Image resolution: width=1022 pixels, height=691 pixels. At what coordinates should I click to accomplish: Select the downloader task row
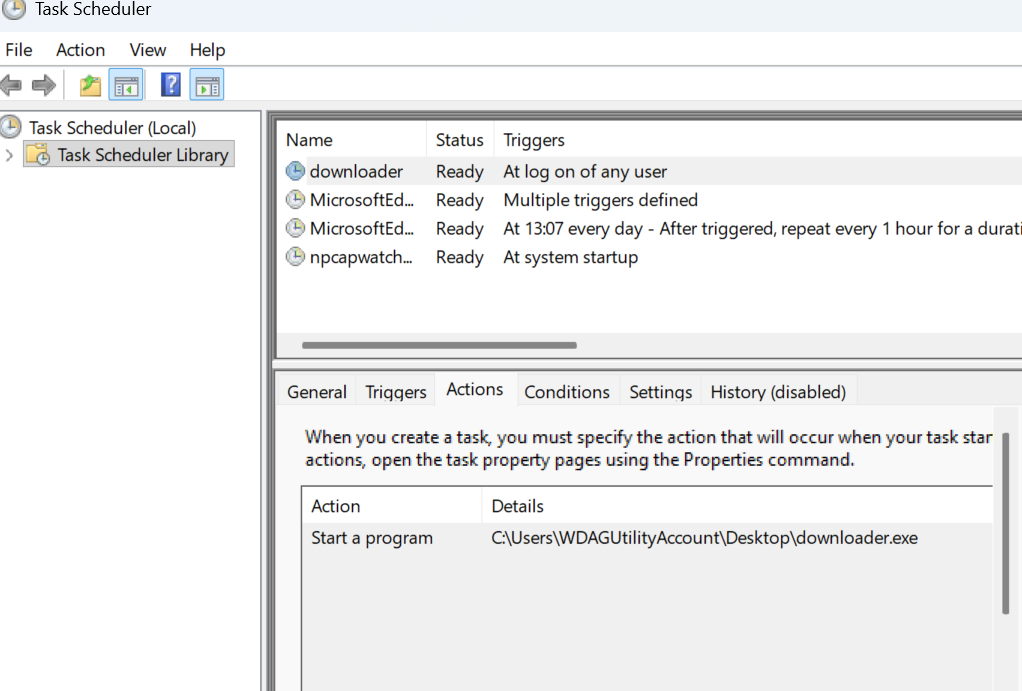[650, 171]
